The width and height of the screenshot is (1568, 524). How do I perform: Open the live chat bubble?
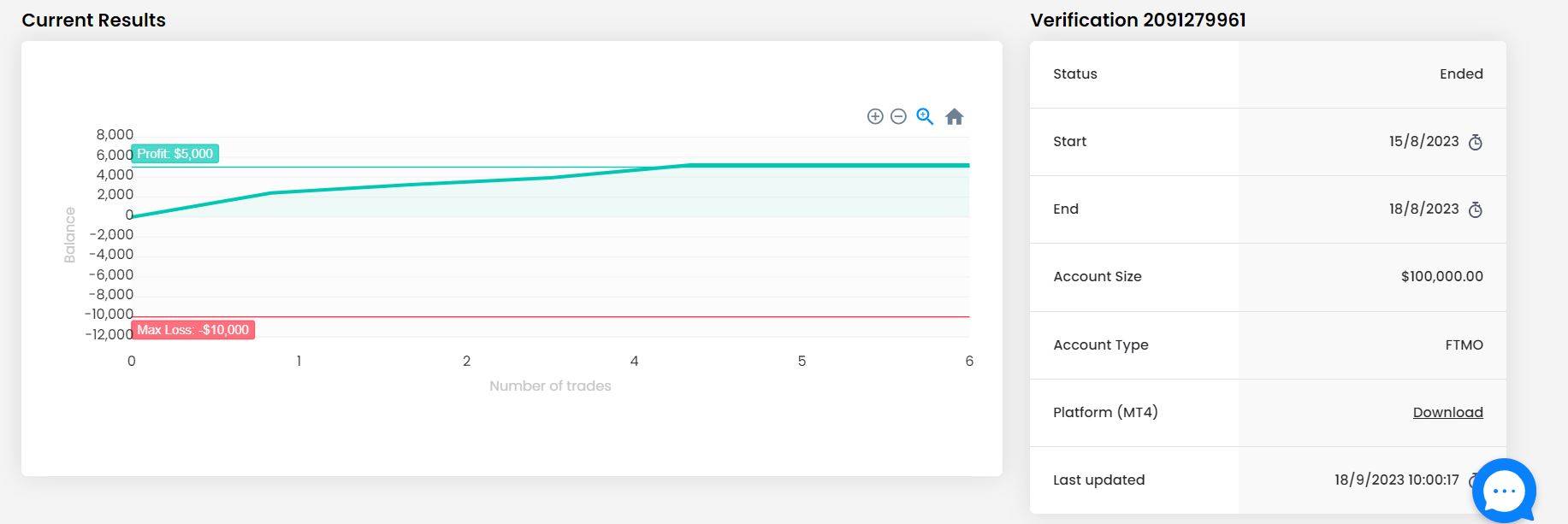(1504, 491)
